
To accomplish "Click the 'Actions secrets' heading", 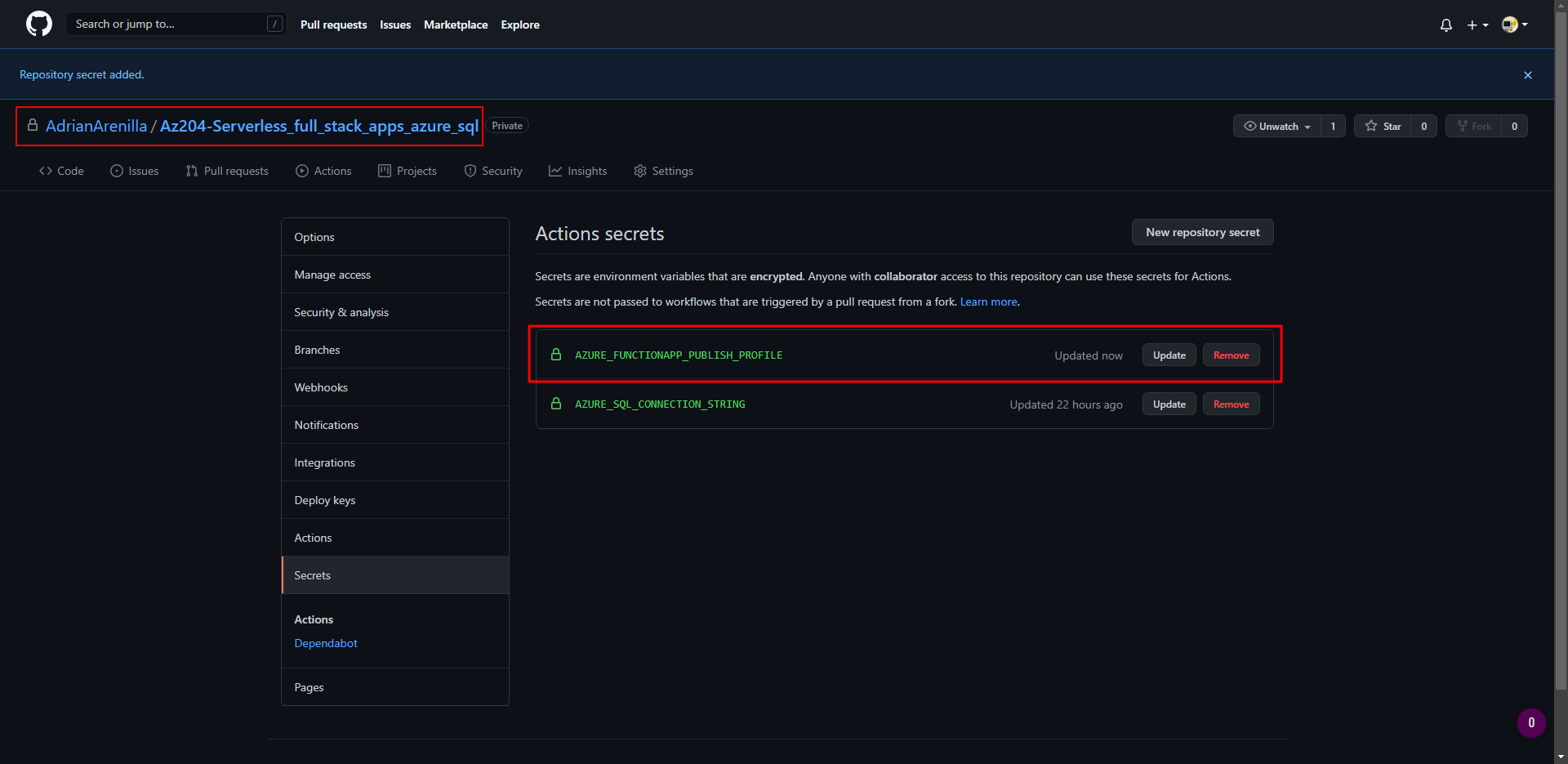I will (x=599, y=234).
